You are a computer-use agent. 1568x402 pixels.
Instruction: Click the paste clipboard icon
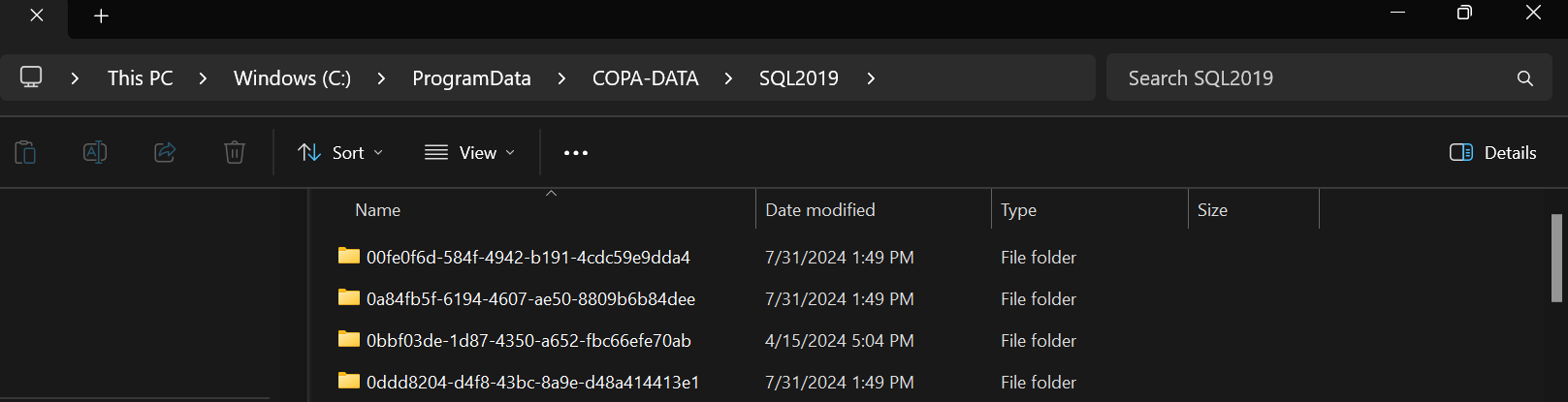click(25, 152)
